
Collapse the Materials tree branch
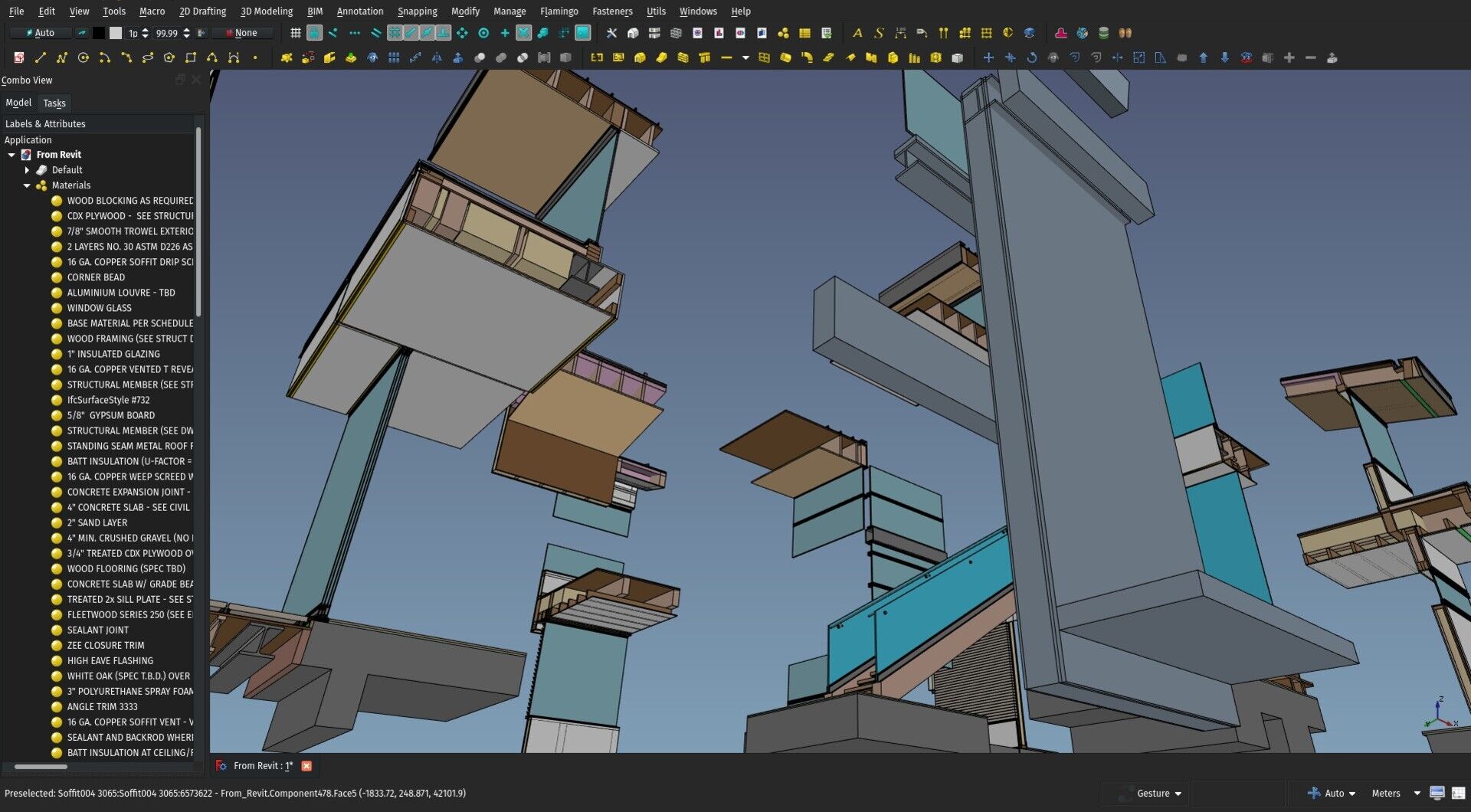click(28, 185)
